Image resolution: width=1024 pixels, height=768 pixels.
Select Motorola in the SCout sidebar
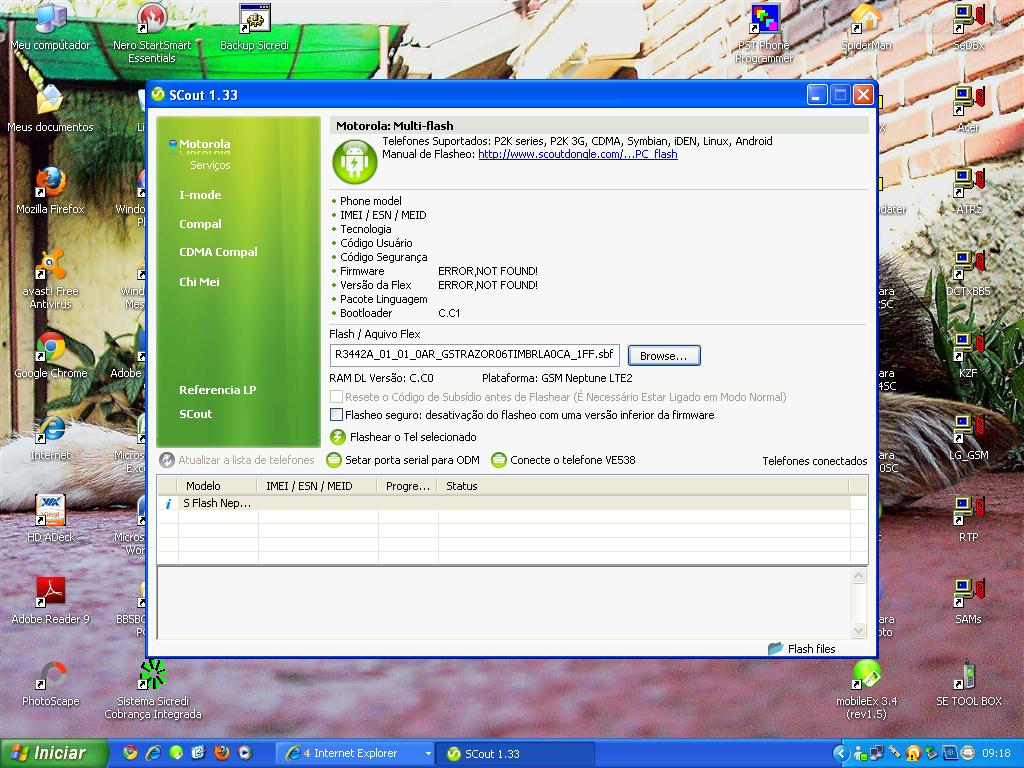204,144
